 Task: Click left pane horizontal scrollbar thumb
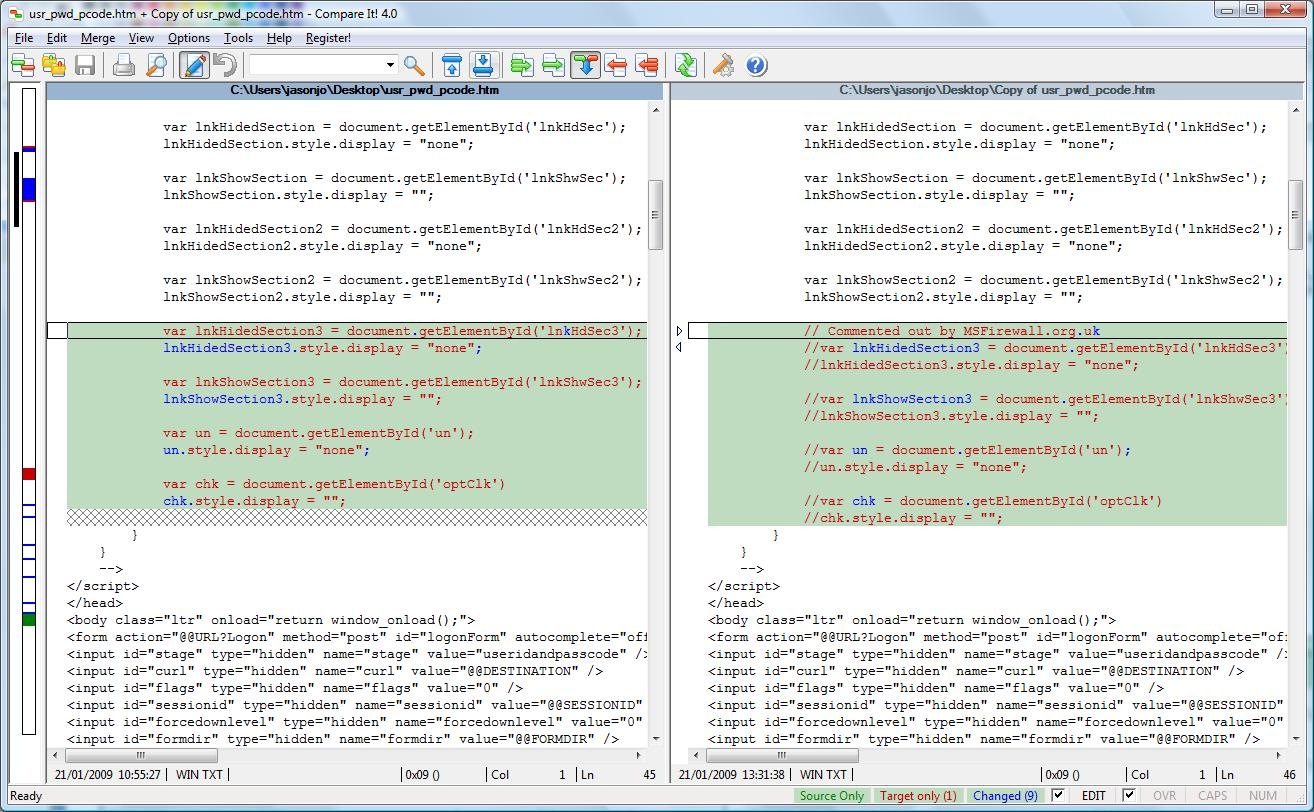pos(140,756)
